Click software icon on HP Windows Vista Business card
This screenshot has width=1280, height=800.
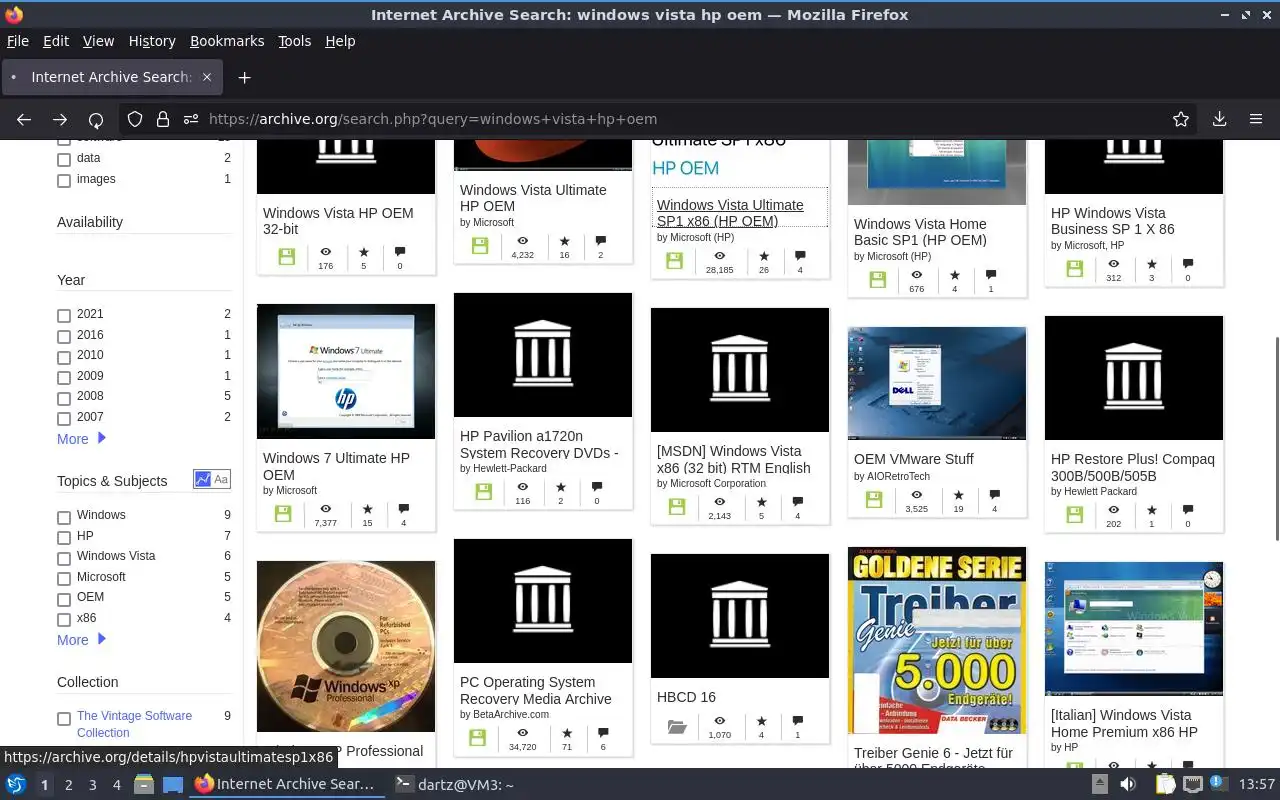(x=1074, y=269)
